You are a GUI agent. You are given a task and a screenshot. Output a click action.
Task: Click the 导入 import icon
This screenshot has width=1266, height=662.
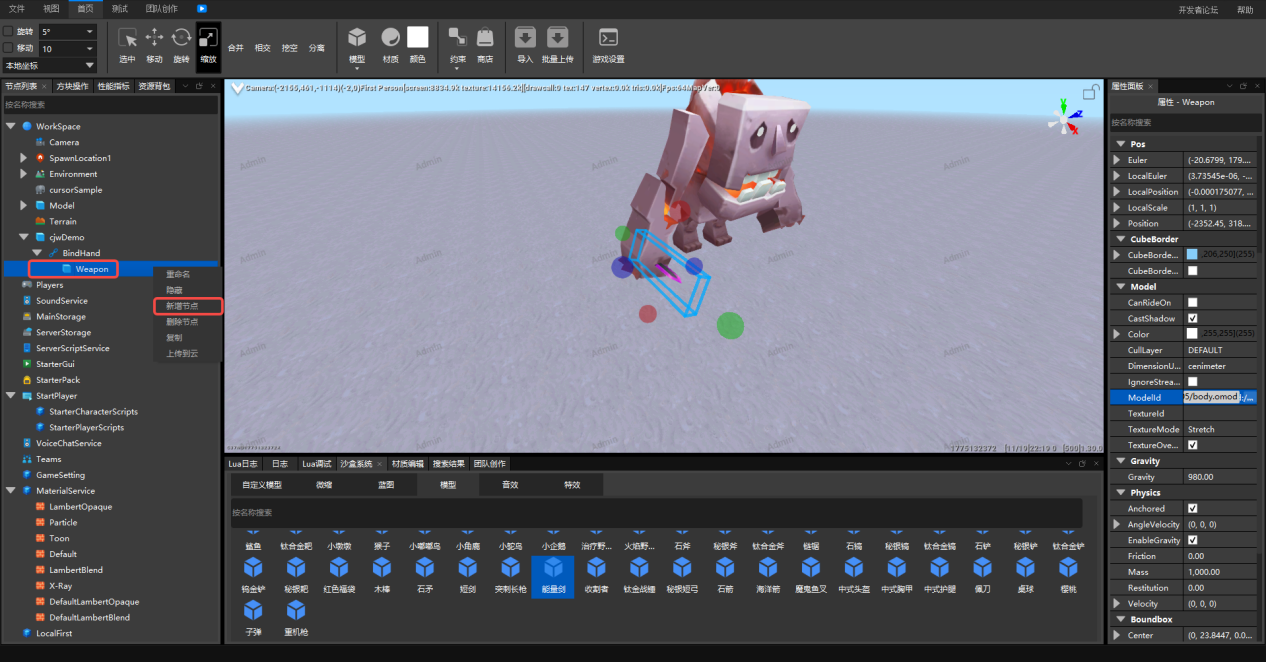[x=525, y=39]
